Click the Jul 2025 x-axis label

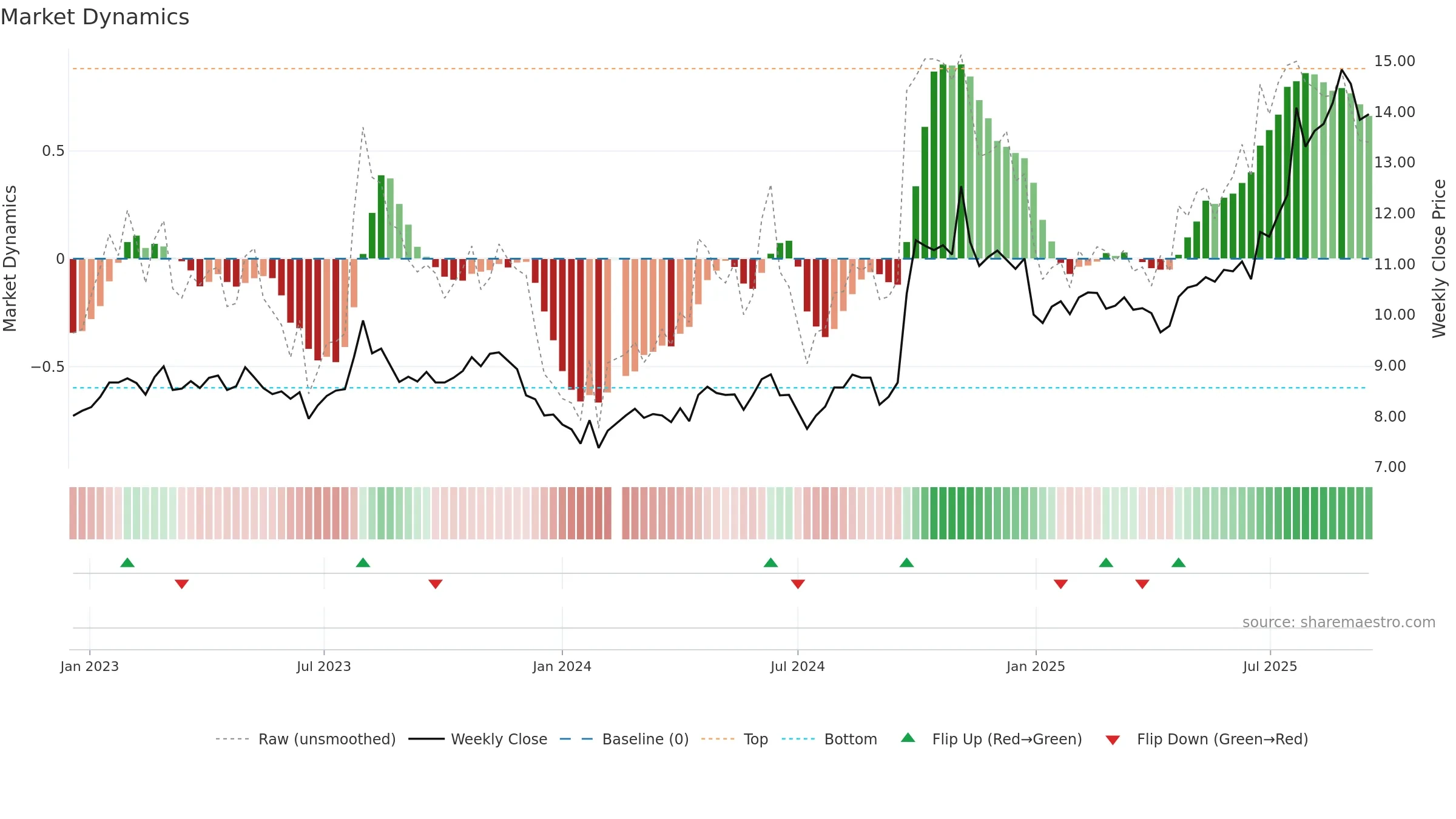(1270, 666)
